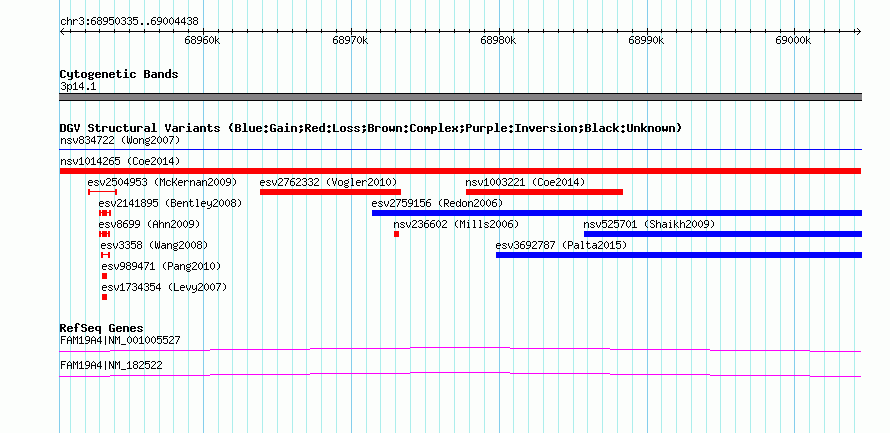Screen dimensions: 890x433
Task: Open nsv236602 (Mills2006) label
Action: (456, 224)
